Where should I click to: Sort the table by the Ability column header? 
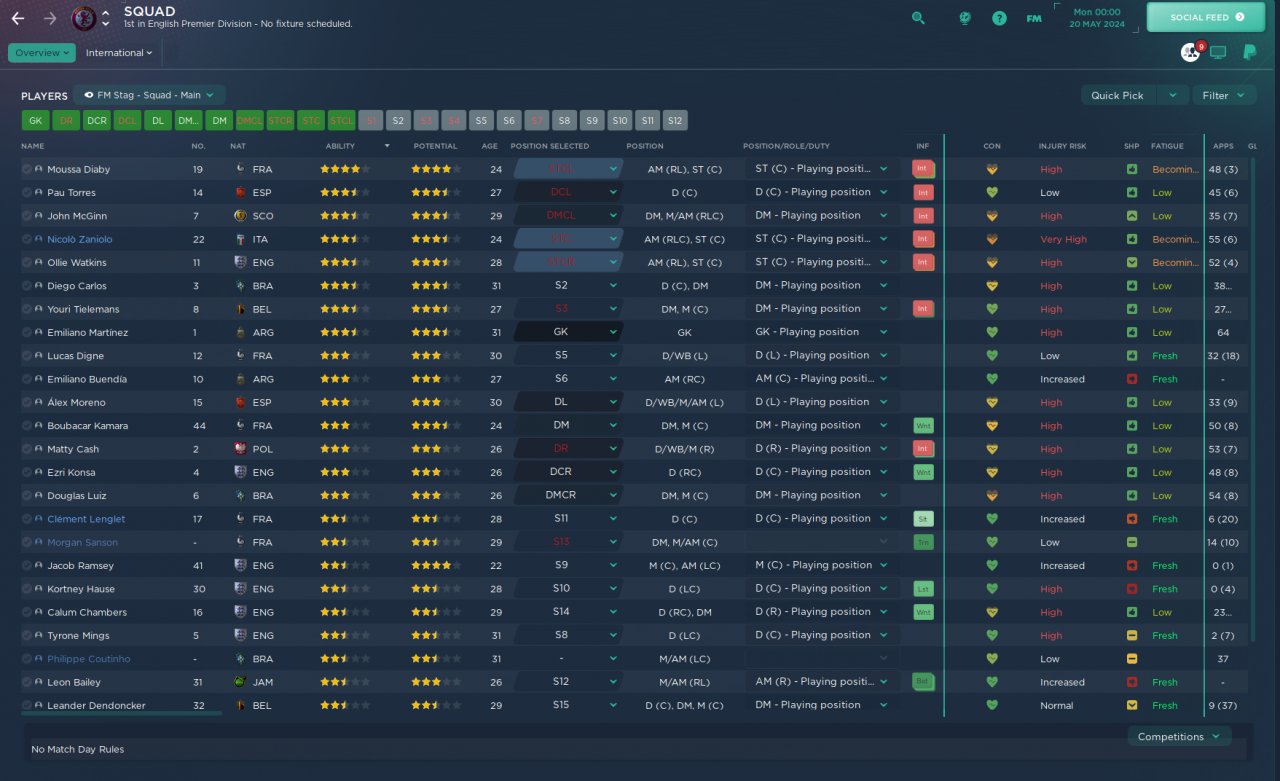click(340, 146)
